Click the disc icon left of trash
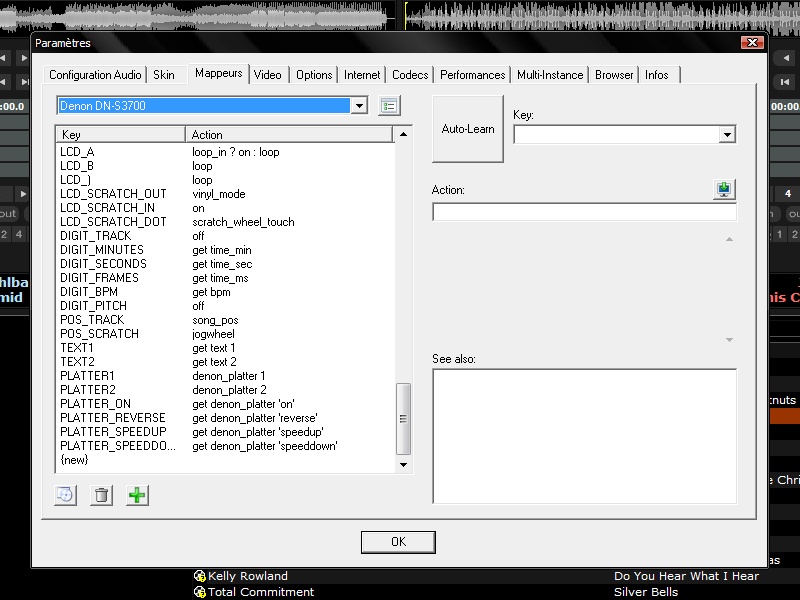Viewport: 800px width, 600px height. 65,495
